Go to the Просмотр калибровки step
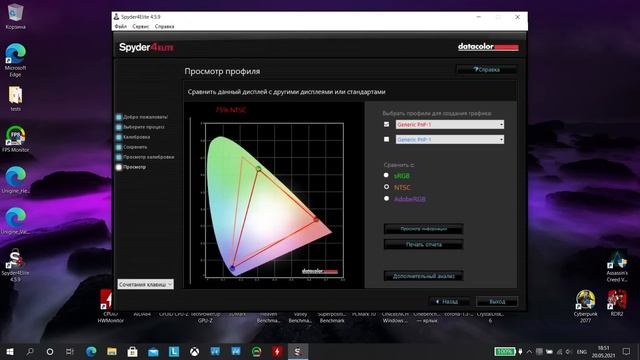640x360 pixels. [145, 157]
